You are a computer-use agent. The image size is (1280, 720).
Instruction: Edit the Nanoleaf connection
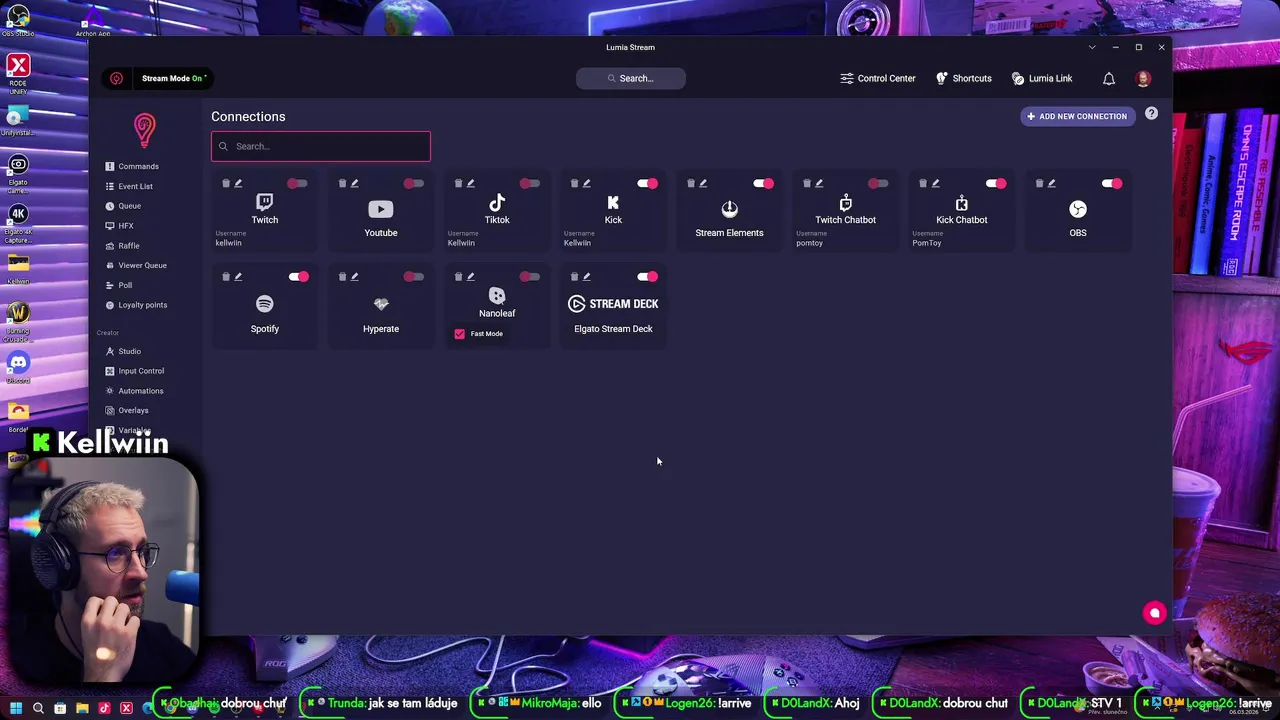tap(470, 276)
